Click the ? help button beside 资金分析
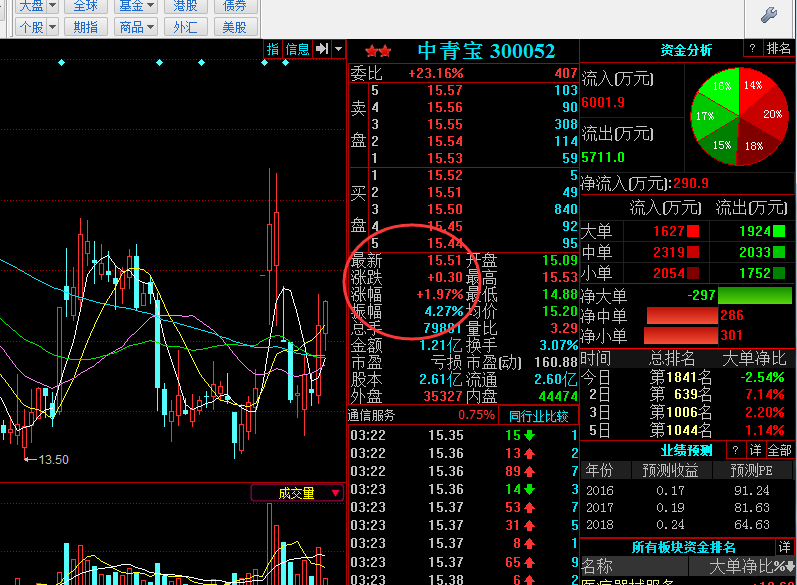Viewport: 797px width, 585px height. (x=752, y=48)
